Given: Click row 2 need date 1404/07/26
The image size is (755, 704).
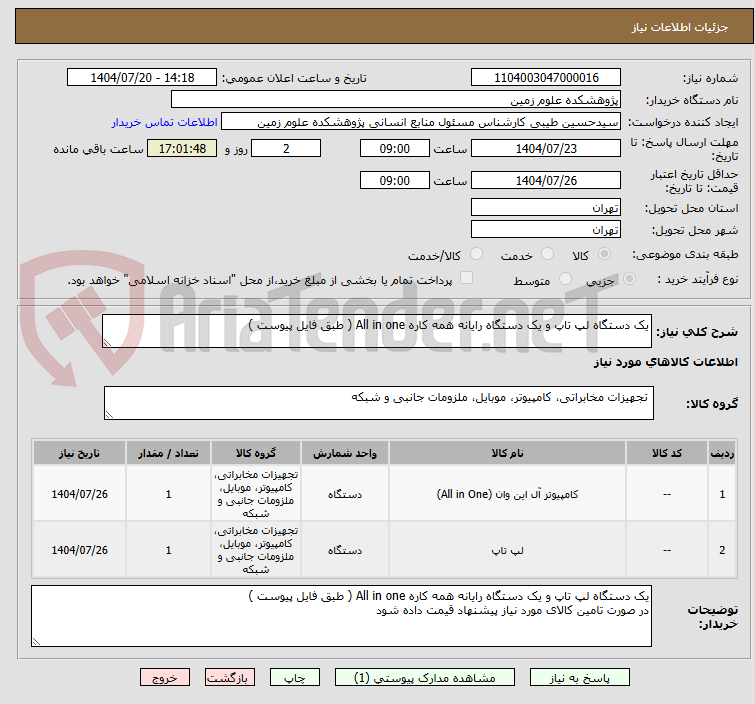Looking at the screenshot, I should (79, 550).
